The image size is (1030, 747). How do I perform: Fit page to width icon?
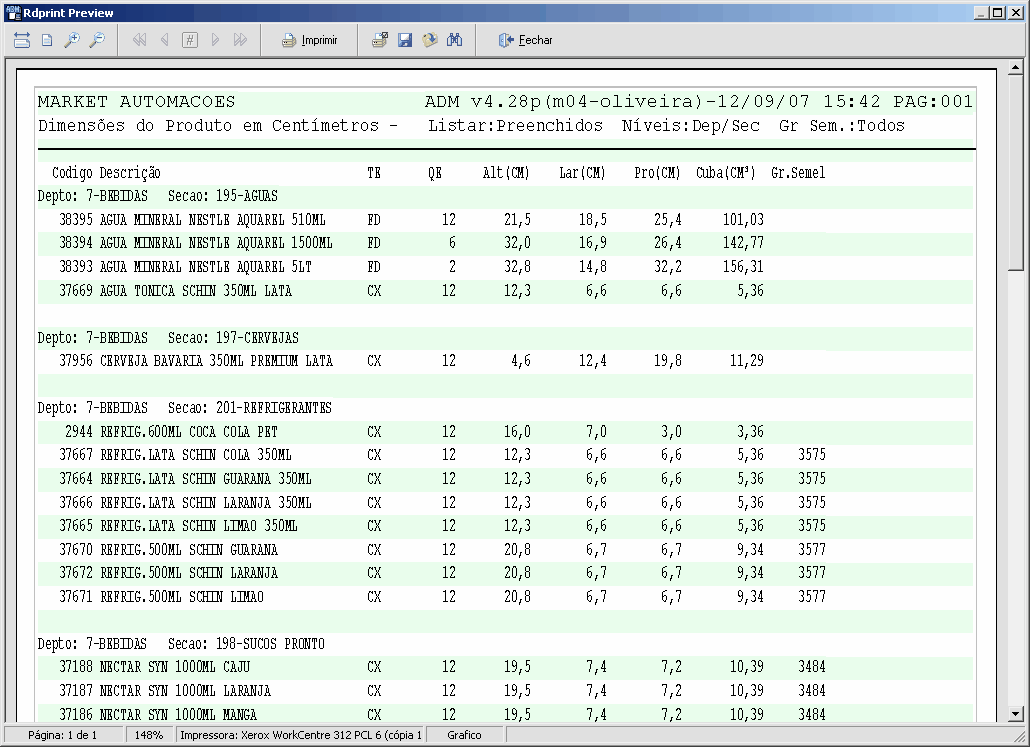click(22, 40)
